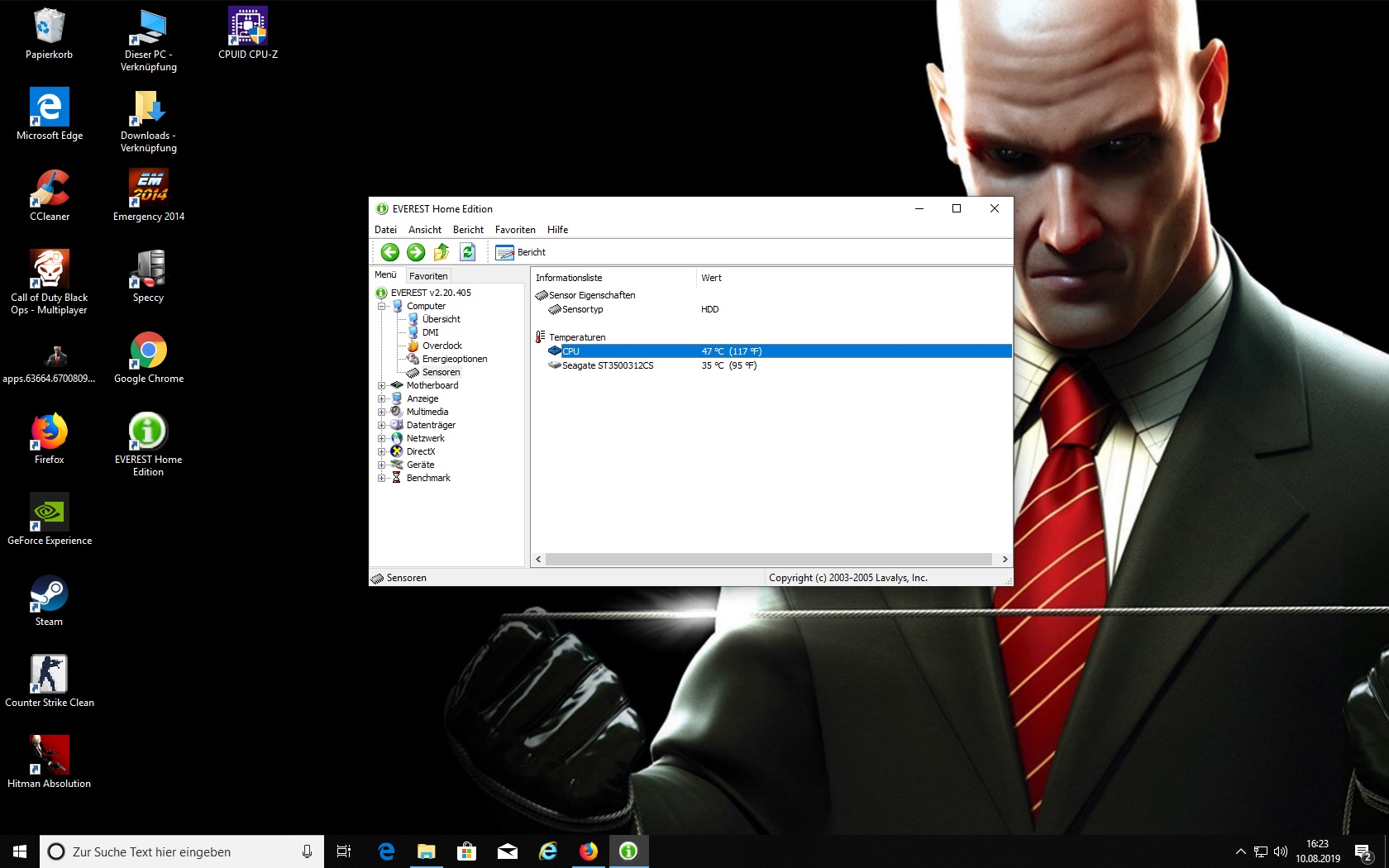The width and height of the screenshot is (1389, 868).
Task: Select Übersicht in the tree
Action: pyautogui.click(x=442, y=319)
